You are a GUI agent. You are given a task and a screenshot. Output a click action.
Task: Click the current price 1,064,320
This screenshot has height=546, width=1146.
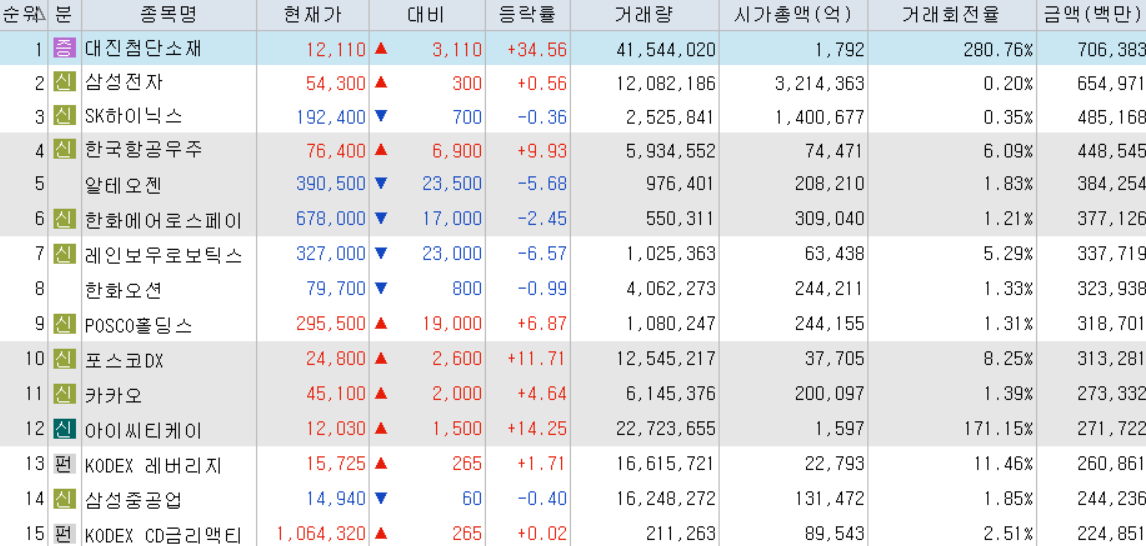[x=322, y=534]
